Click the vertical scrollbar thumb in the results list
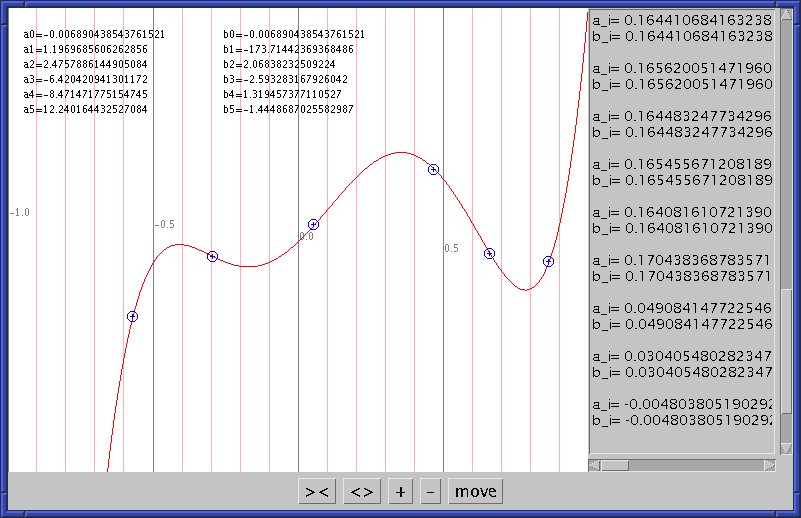 tap(785, 376)
